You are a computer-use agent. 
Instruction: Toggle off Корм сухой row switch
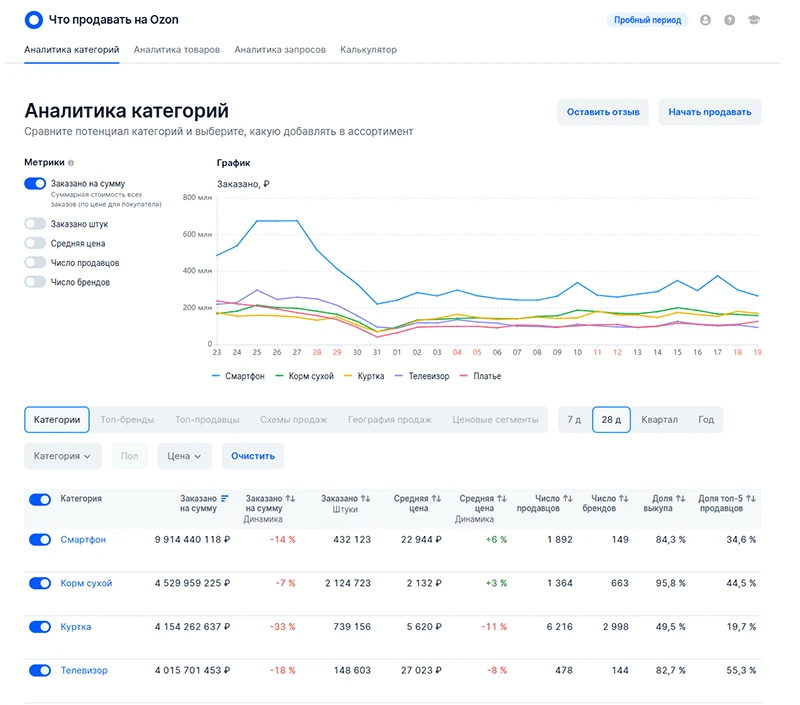pyautogui.click(x=40, y=583)
